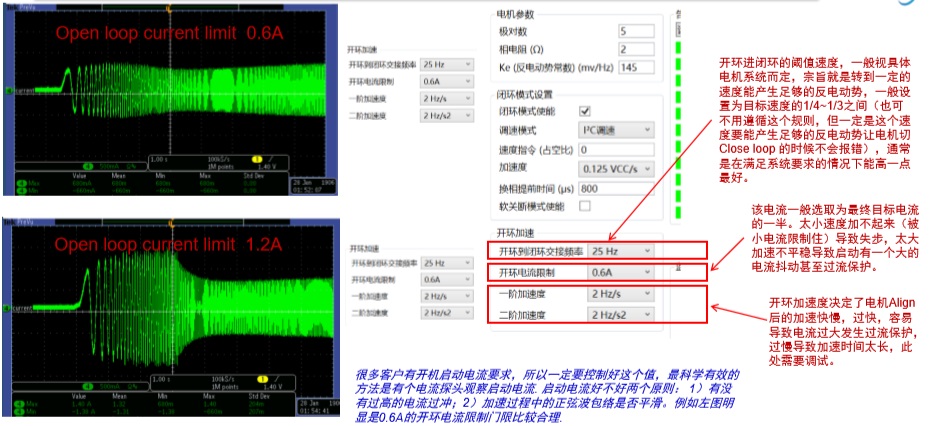Viewport: 932px width, 426px height.
Task: Open the red-boxed 开环电流限制 0.6A dropdown
Action: click(x=621, y=272)
